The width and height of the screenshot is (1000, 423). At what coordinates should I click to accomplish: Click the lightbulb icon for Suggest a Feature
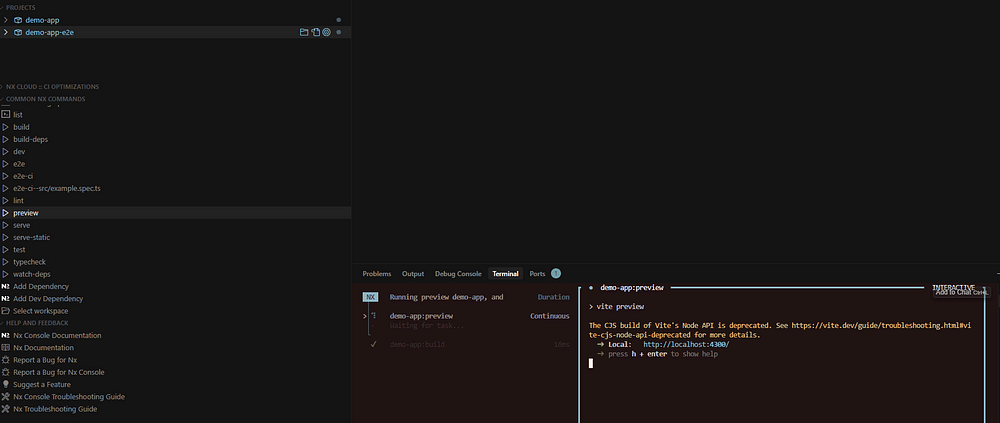[x=6, y=384]
